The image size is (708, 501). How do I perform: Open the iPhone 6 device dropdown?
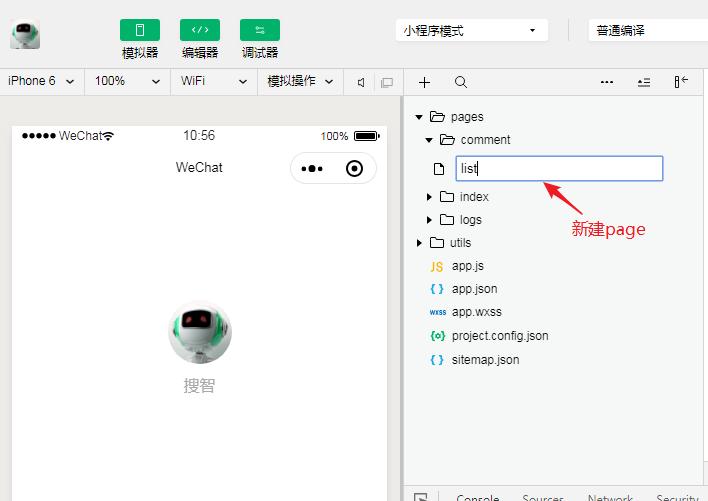point(42,82)
